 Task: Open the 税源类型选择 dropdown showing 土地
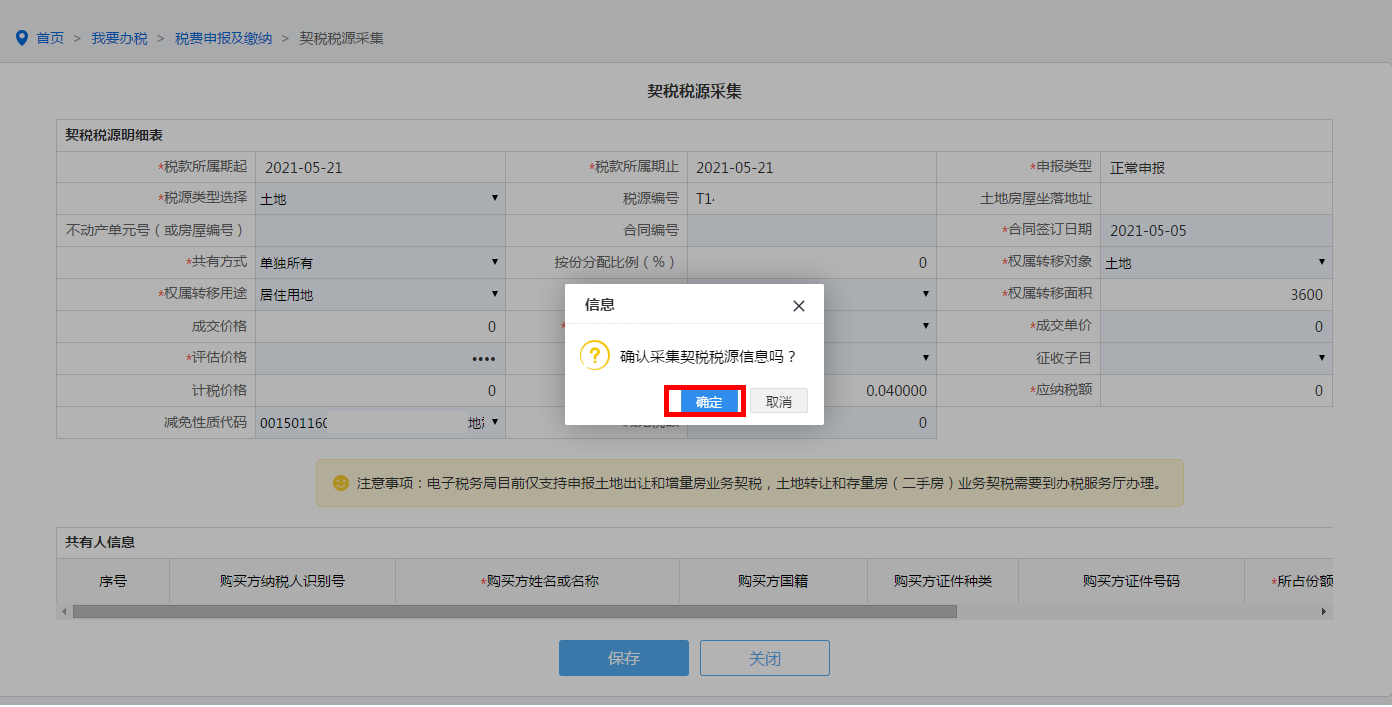click(380, 199)
